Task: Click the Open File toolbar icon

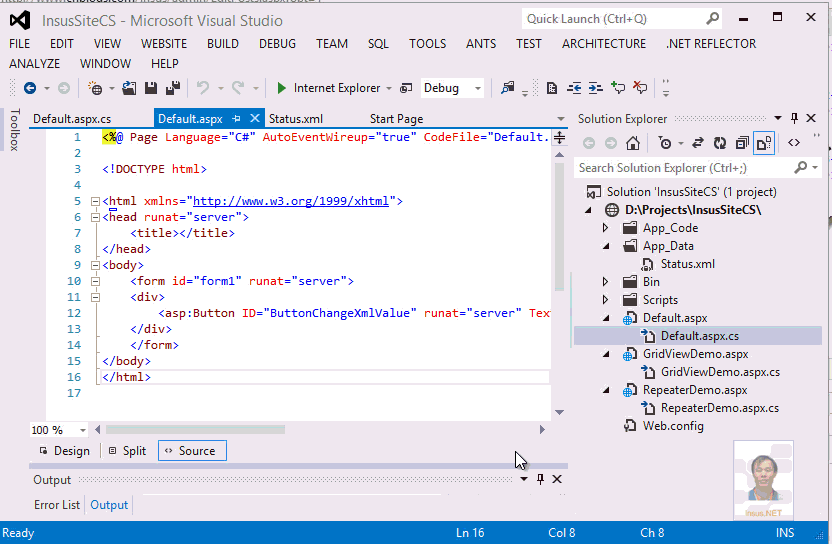Action: pos(129,88)
